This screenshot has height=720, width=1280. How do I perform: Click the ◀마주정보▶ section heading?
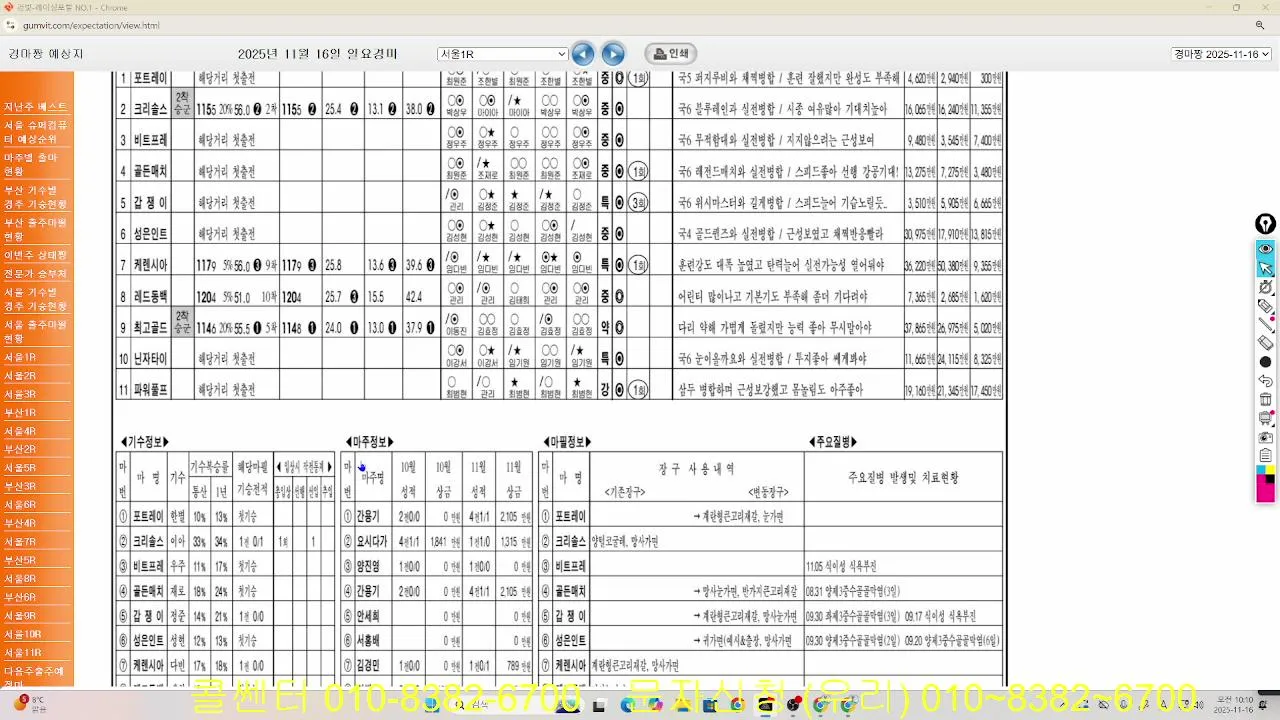point(370,441)
